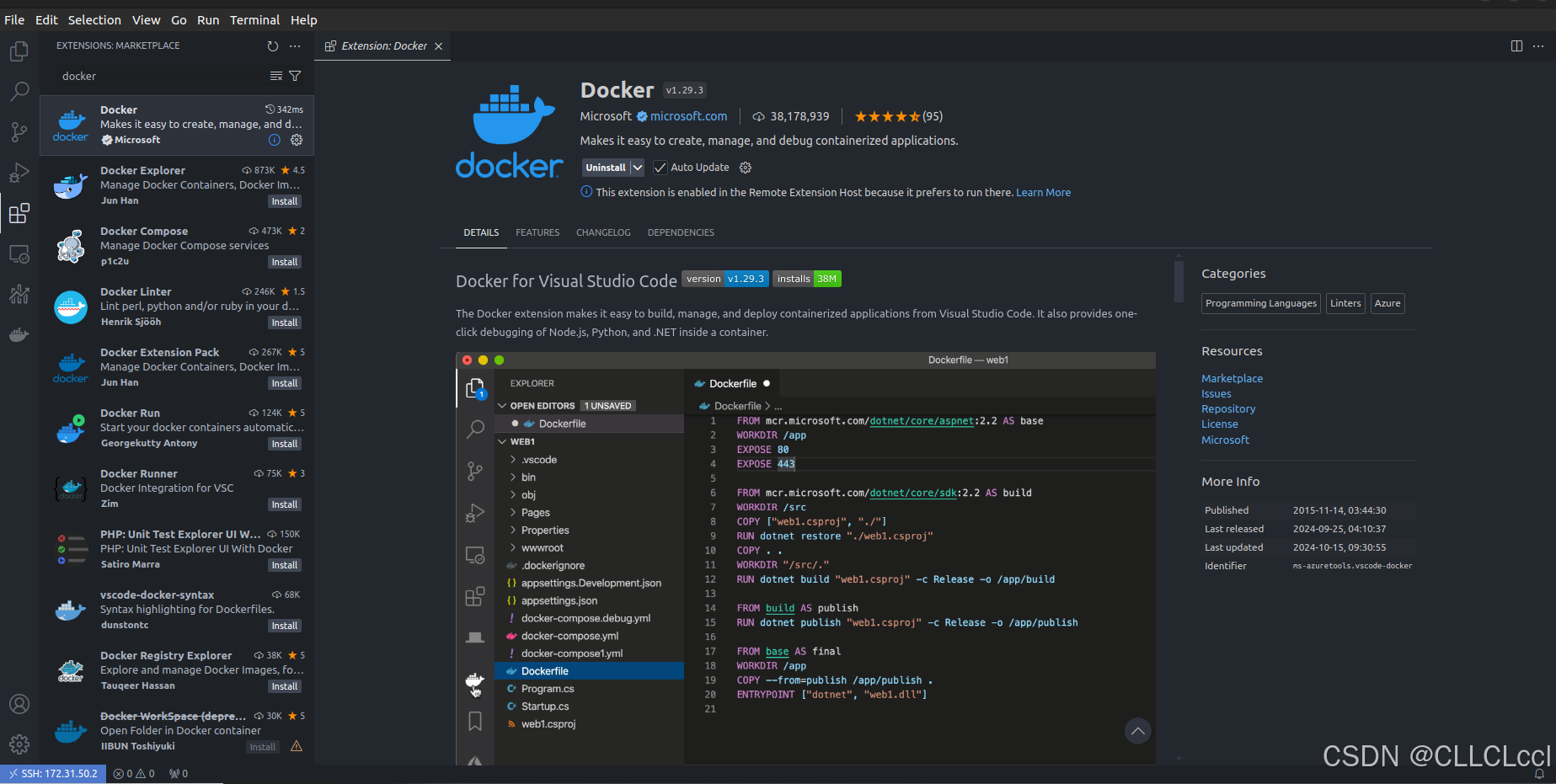Close the Extension: Docker tab
The height and width of the screenshot is (784, 1556).
pos(439,46)
